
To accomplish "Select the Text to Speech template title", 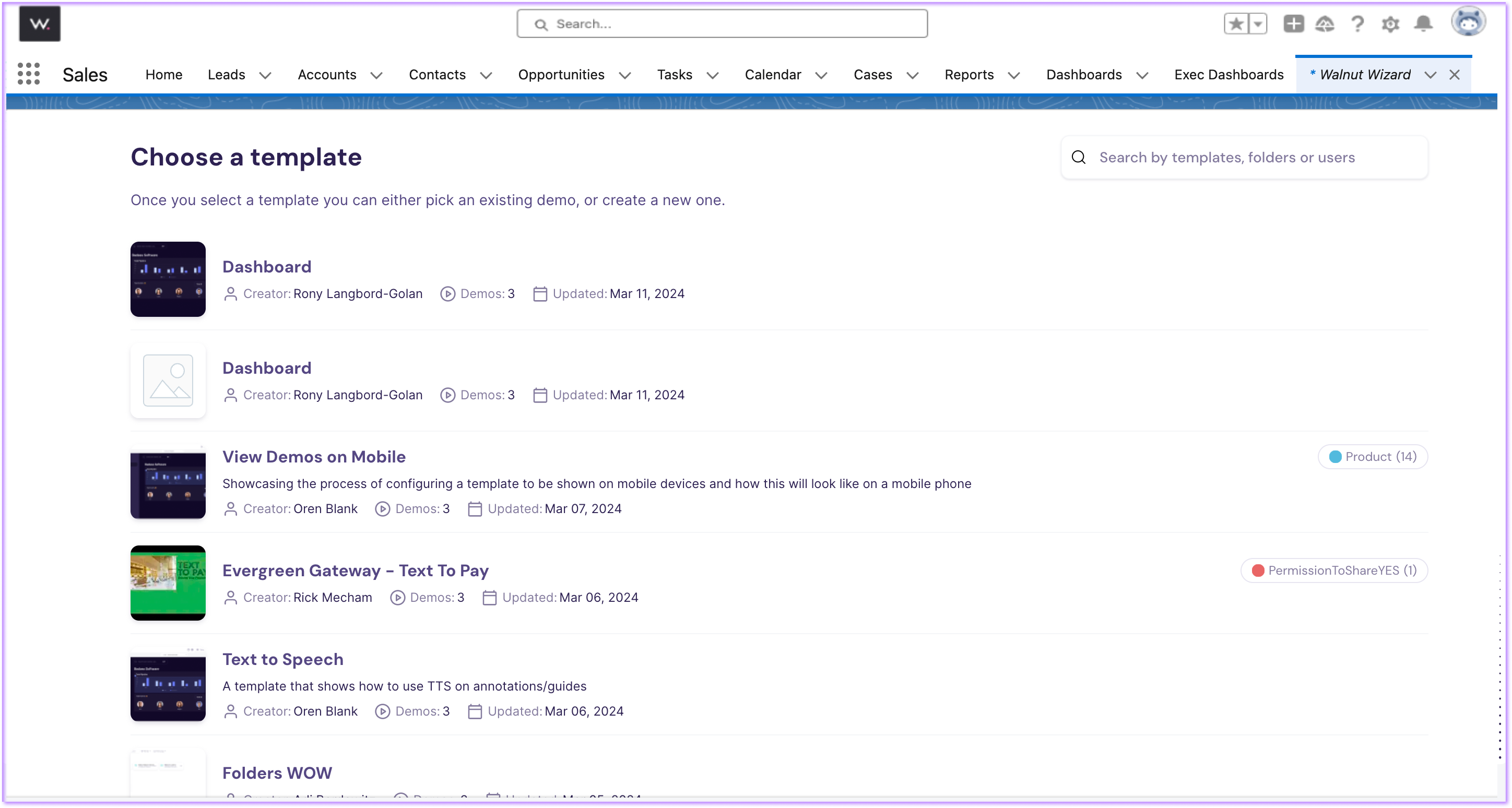I will pos(283,659).
